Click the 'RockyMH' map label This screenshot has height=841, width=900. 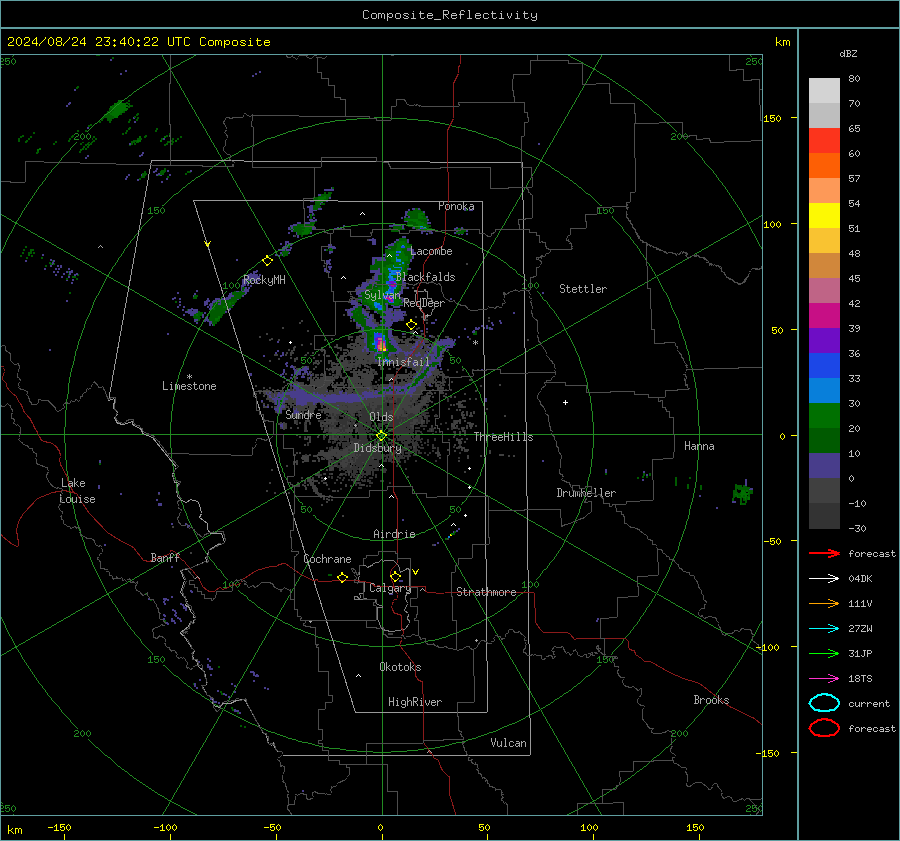point(264,280)
